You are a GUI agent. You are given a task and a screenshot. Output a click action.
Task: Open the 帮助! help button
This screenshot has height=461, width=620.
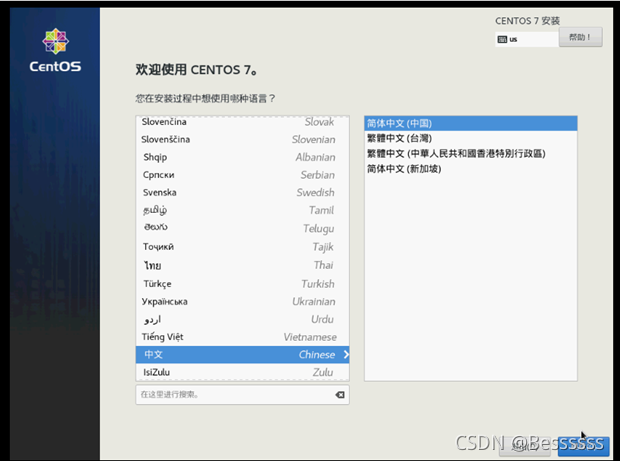point(580,37)
